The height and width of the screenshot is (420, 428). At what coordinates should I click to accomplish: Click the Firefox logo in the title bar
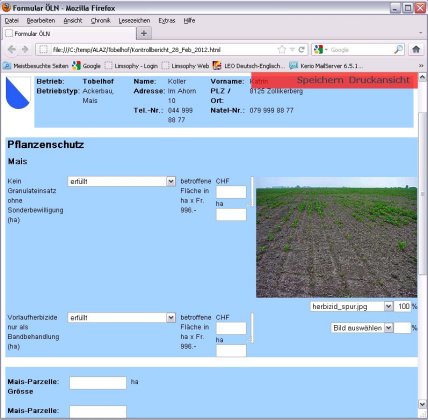point(6,7)
